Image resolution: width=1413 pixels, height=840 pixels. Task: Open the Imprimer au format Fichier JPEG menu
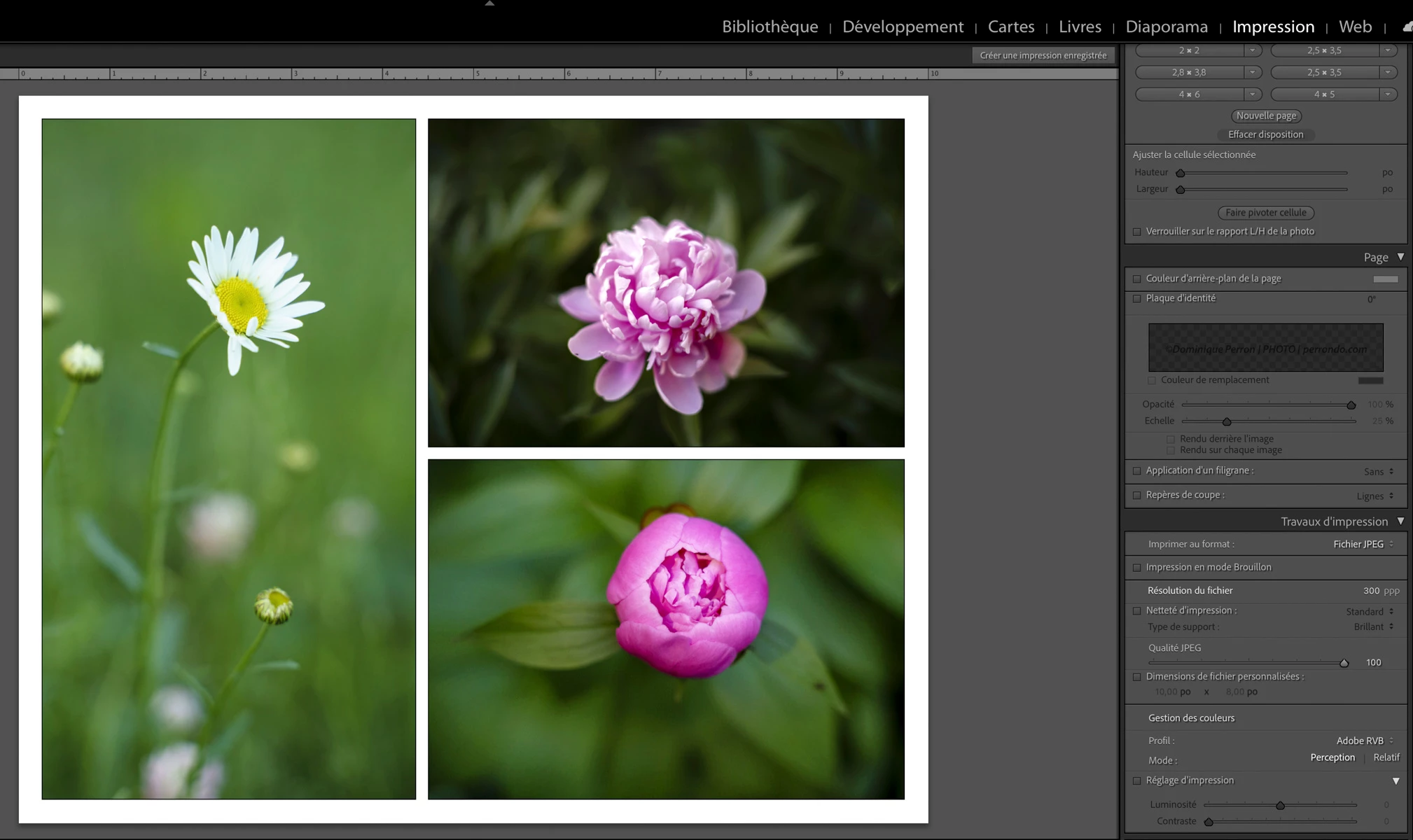[x=1363, y=544]
